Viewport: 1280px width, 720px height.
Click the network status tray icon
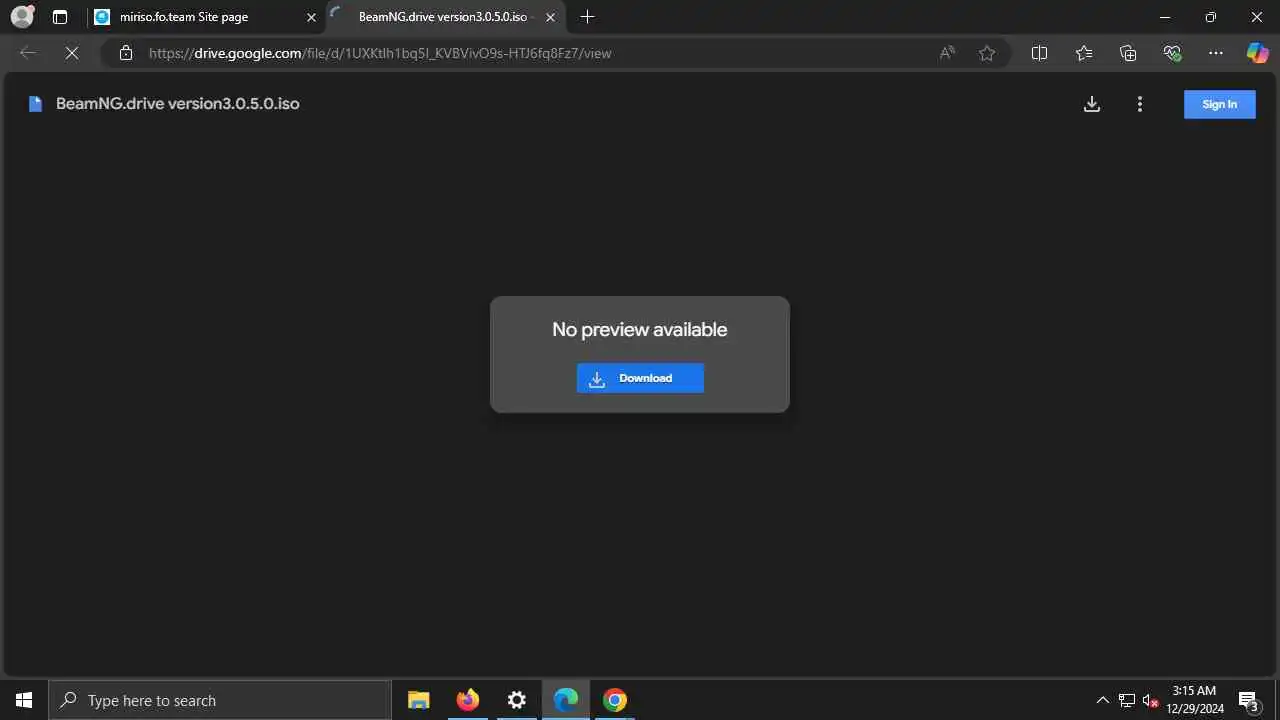[x=1127, y=700]
